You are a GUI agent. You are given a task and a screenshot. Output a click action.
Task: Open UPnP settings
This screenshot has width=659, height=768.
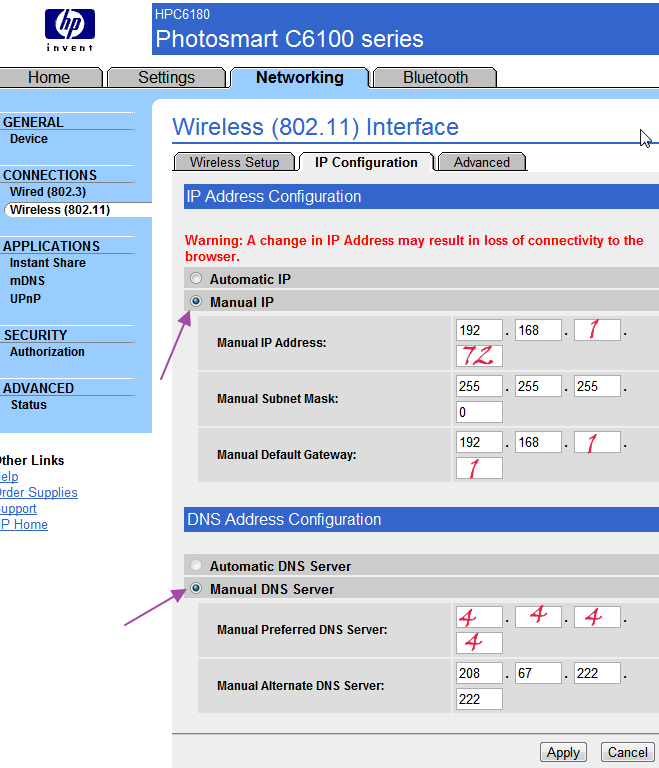[x=25, y=298]
